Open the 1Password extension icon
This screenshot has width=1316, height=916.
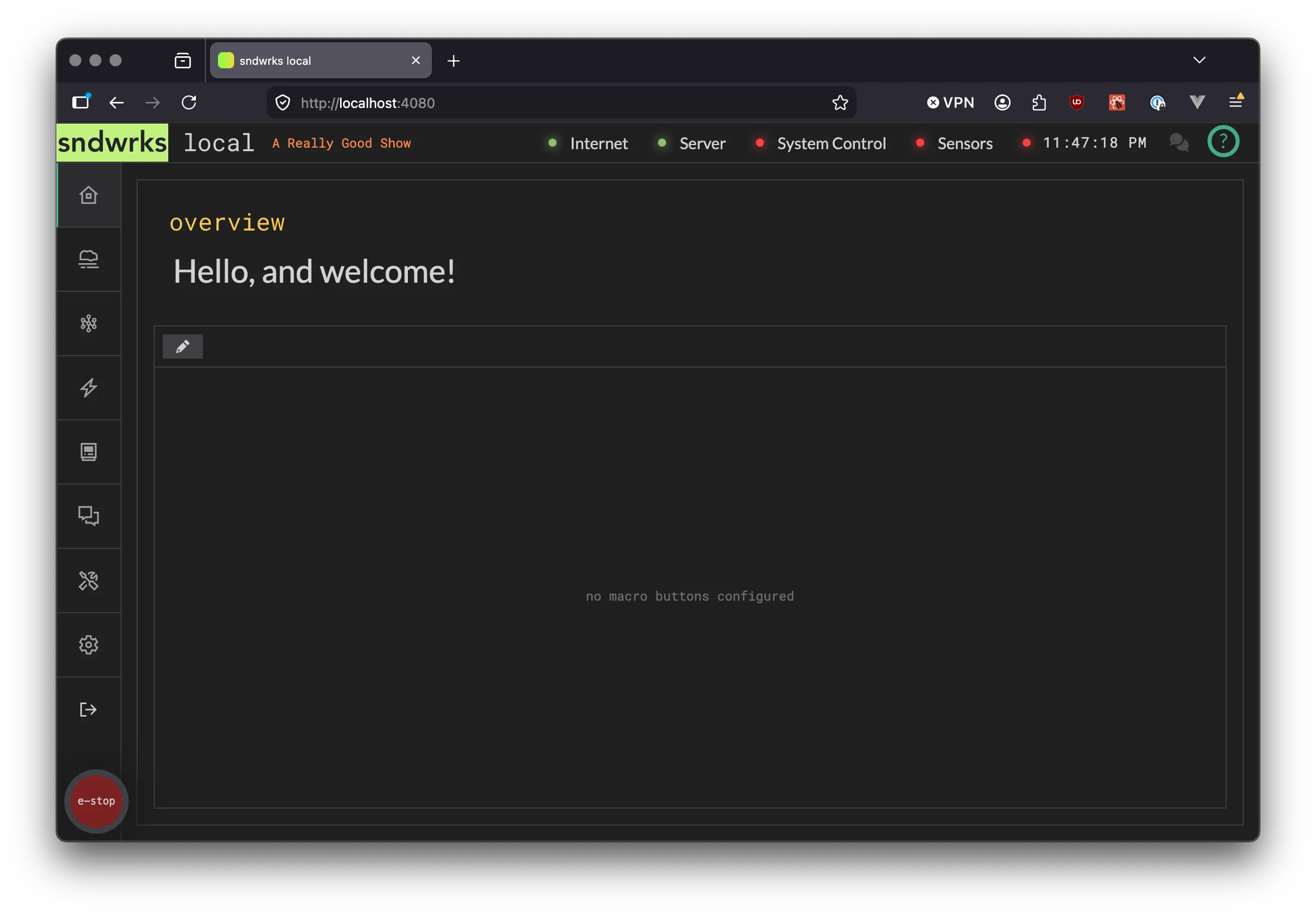1157,102
